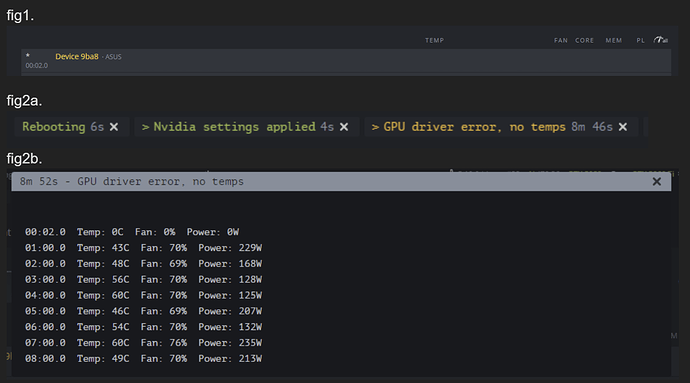Select the 01:00.0 Temp: 43C log line
This screenshot has width=690, height=383.
click(143, 248)
